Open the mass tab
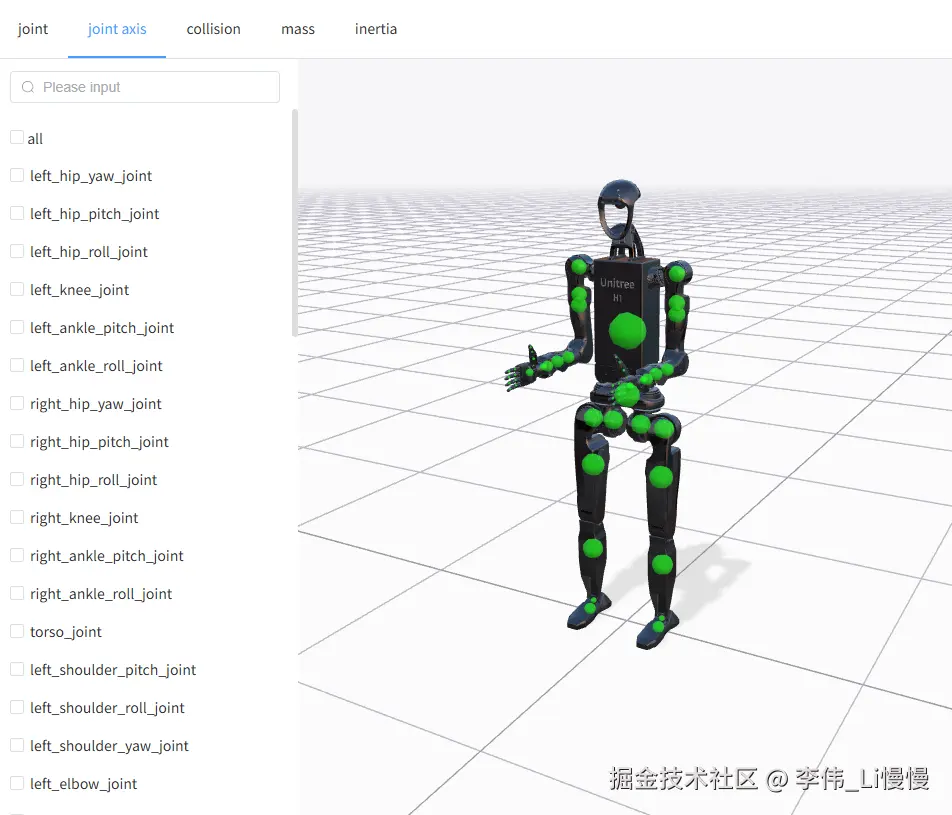The height and width of the screenshot is (815, 952). [298, 29]
